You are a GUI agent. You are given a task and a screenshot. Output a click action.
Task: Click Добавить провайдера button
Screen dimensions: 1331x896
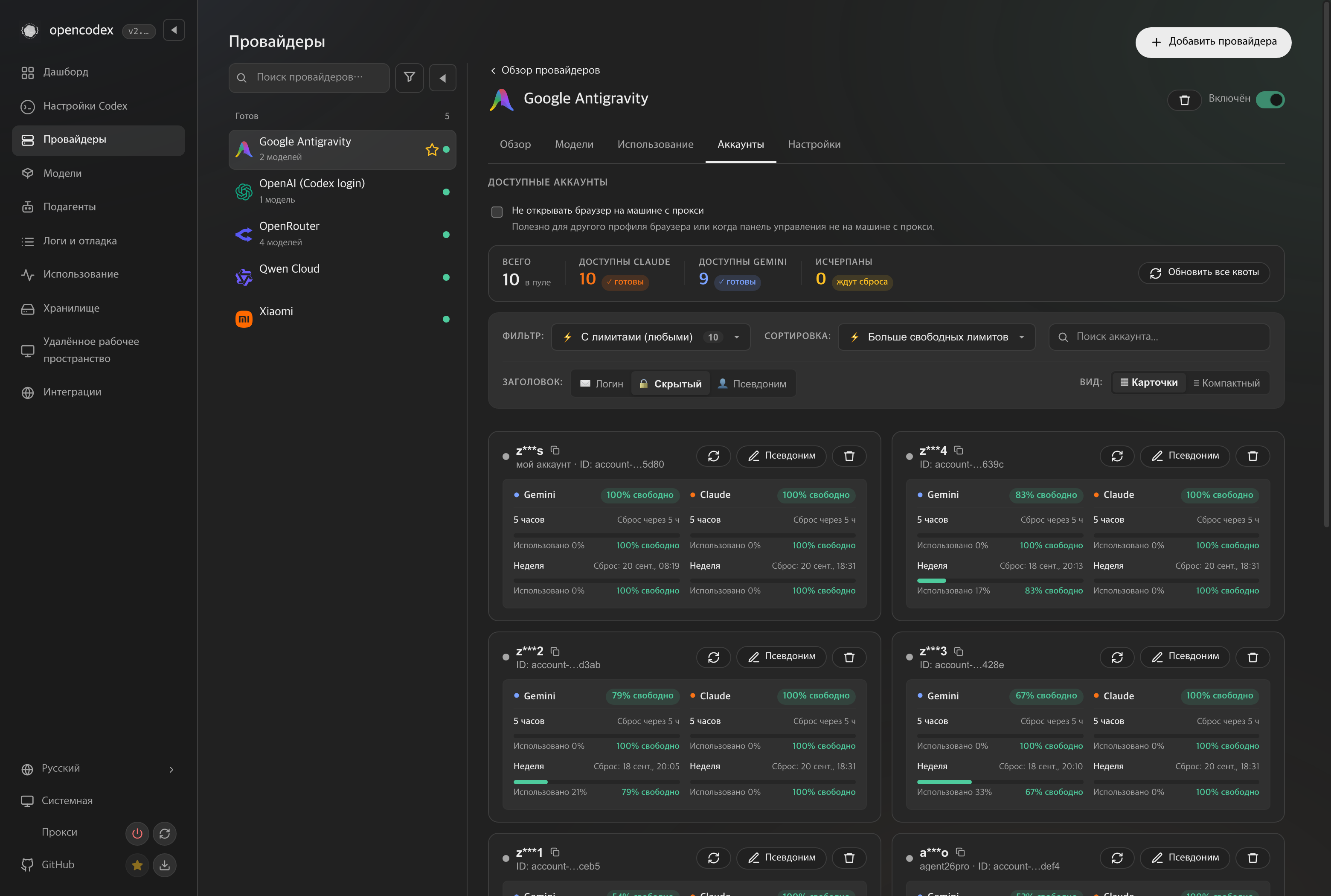pos(1213,42)
